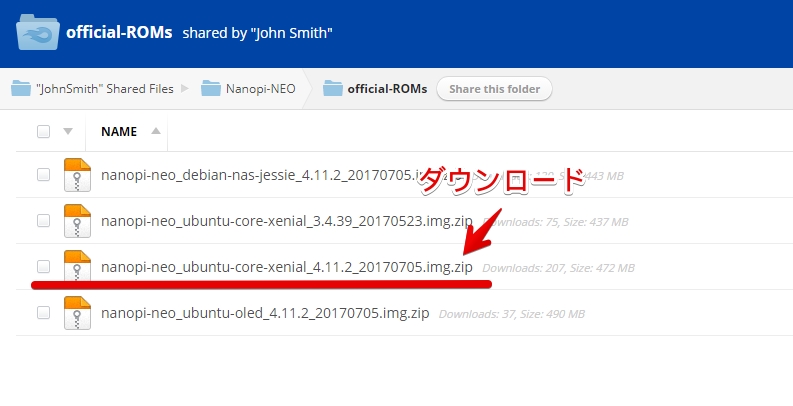
Task: Go to "JohnSmith" Shared Files breadcrumb
Action: [x=105, y=88]
